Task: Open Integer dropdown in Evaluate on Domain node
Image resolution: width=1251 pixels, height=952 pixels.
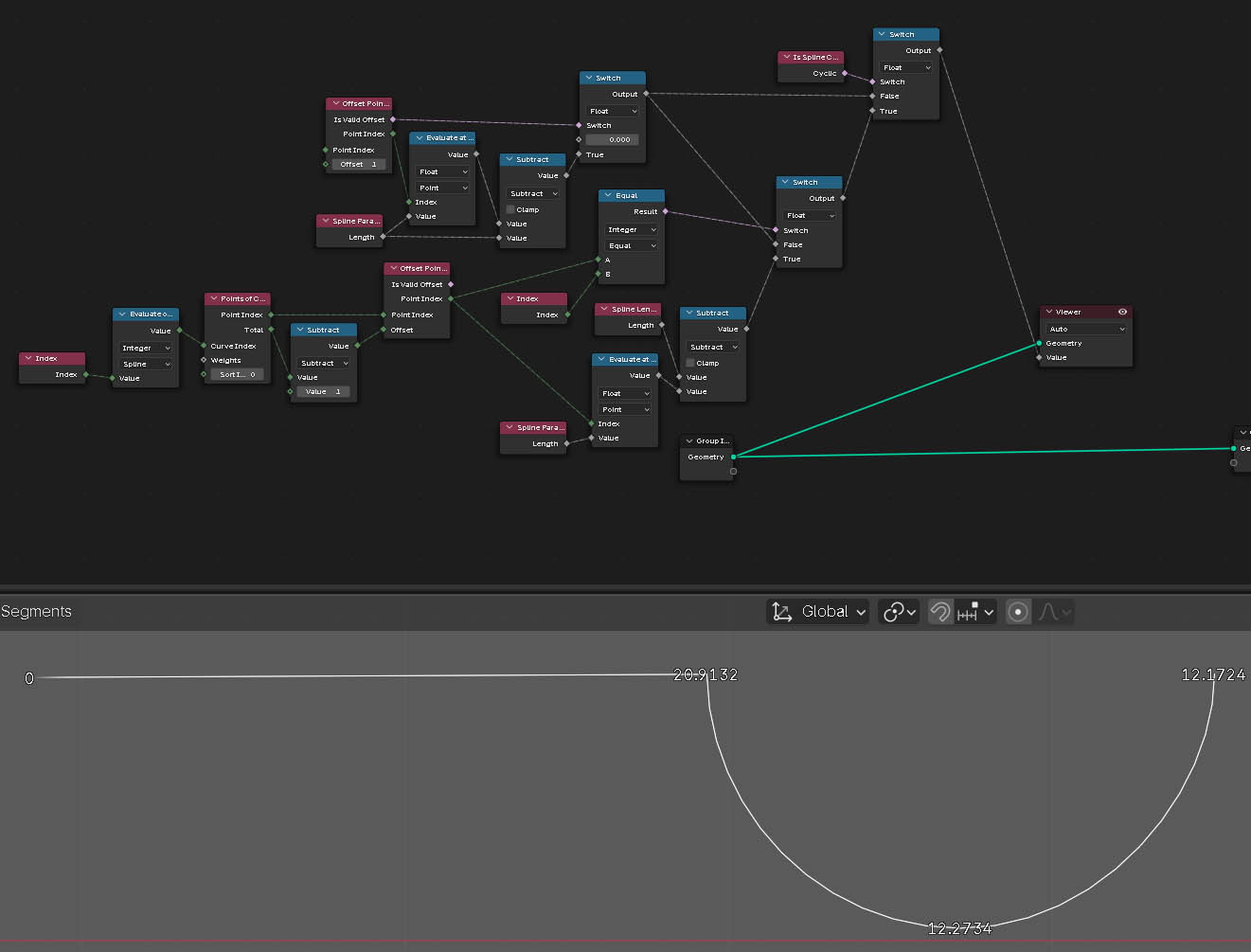Action: 146,348
